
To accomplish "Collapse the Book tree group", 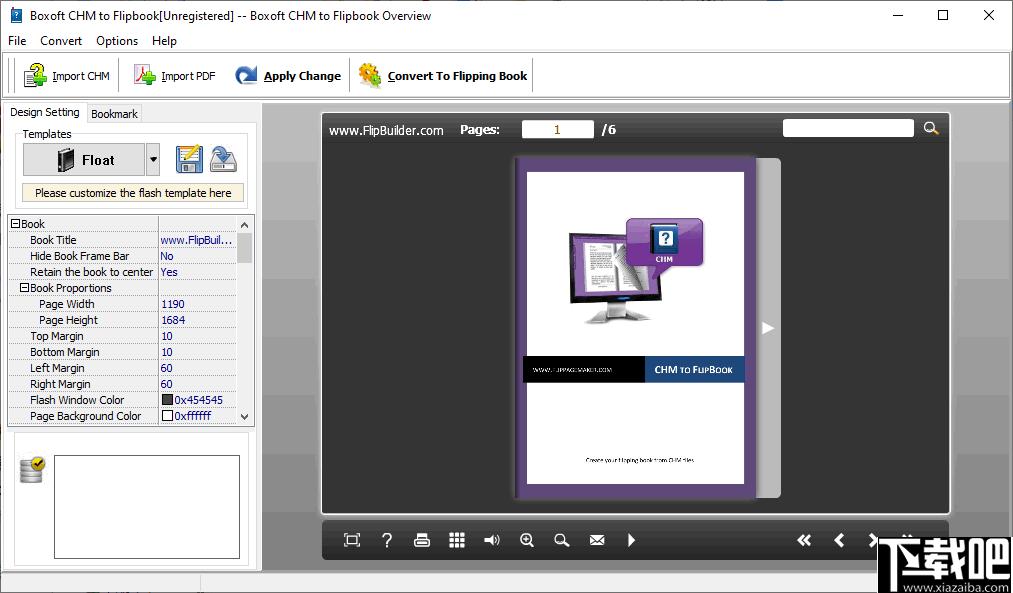I will tap(16, 224).
